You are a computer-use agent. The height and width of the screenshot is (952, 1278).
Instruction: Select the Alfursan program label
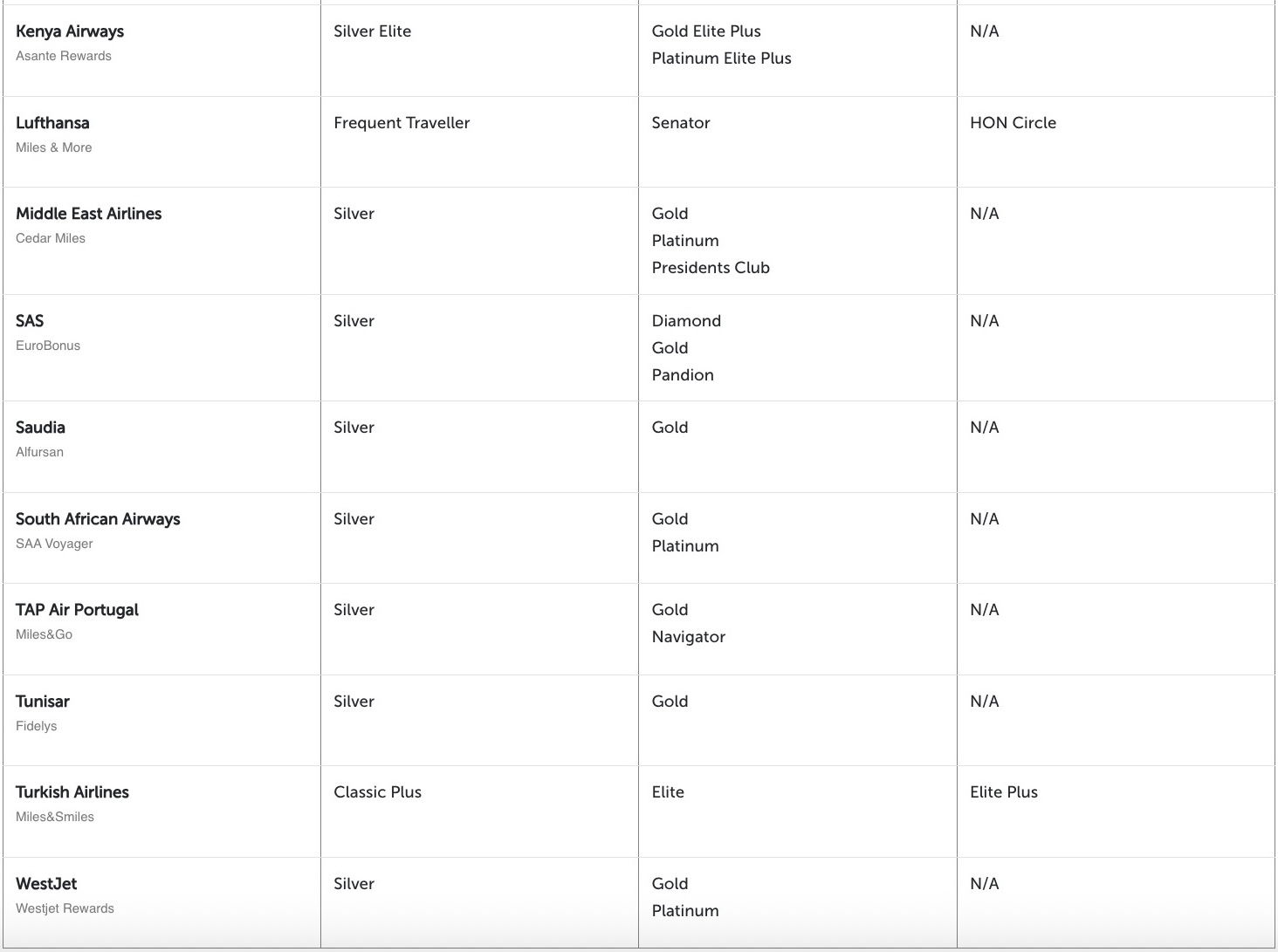pos(39,452)
